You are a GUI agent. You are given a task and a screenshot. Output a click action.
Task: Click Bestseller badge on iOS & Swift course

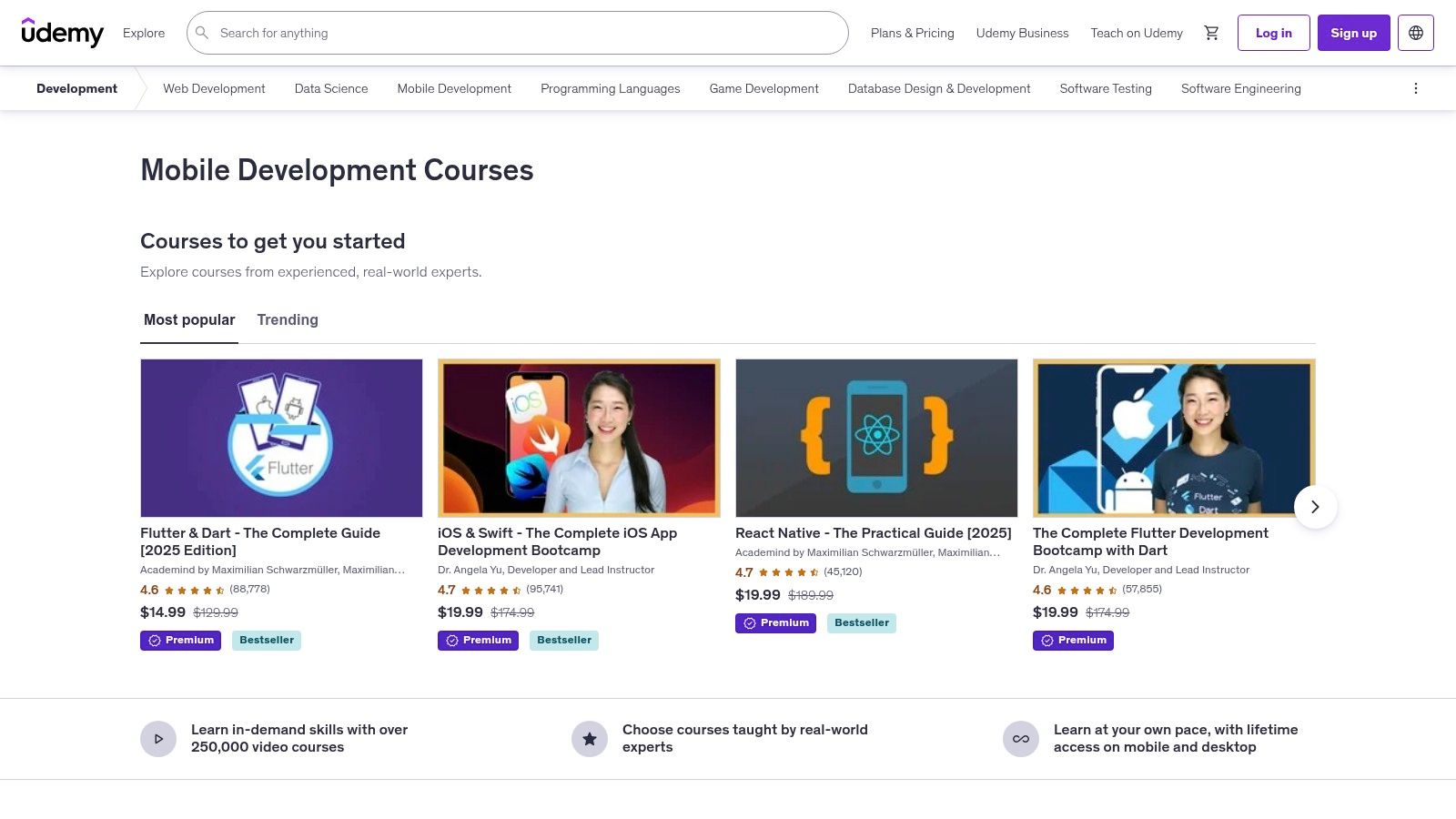click(x=564, y=641)
